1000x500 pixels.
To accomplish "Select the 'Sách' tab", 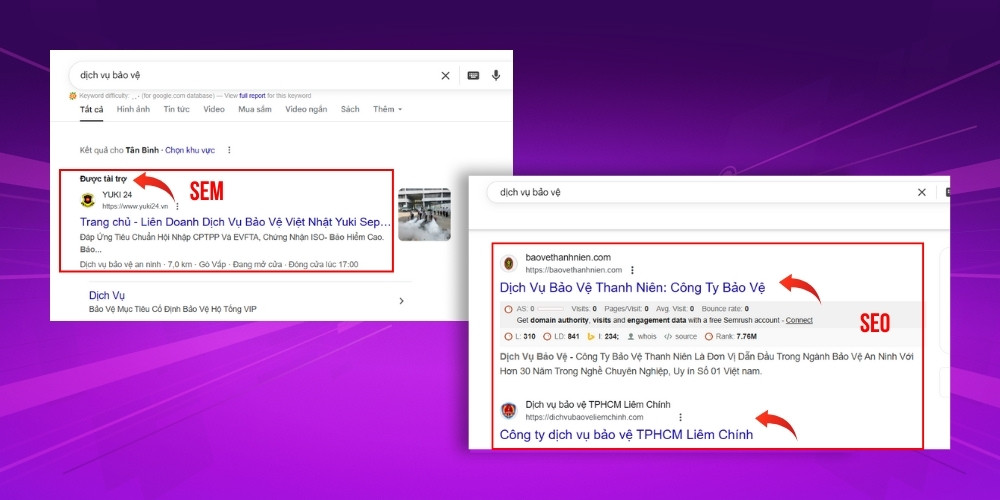I will pos(350,109).
